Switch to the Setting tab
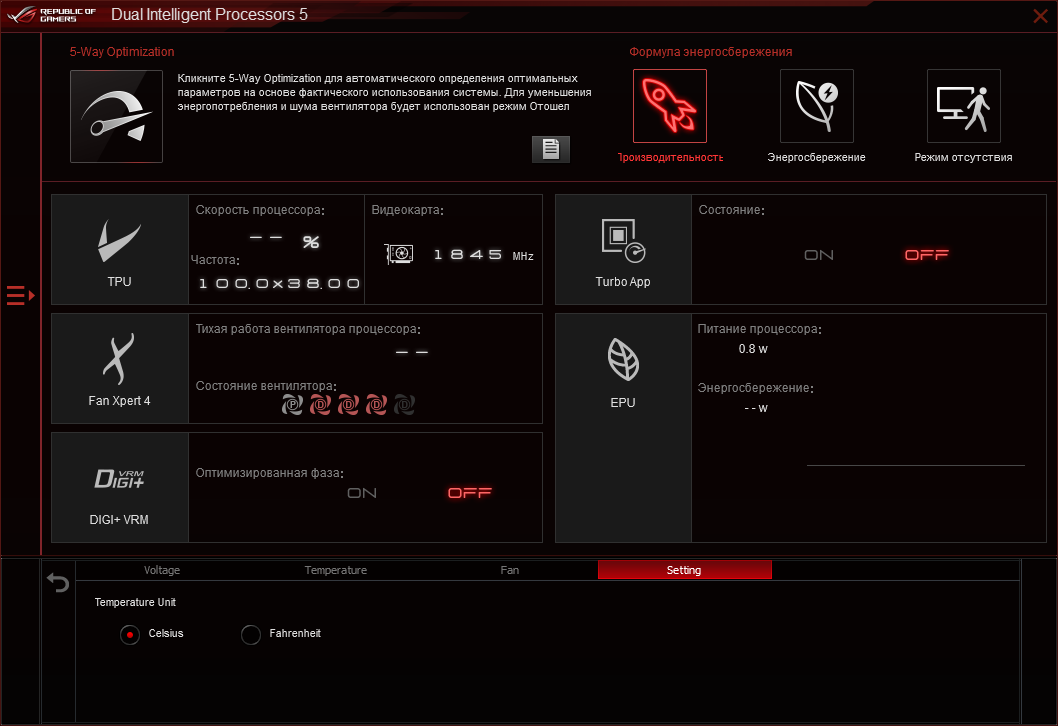This screenshot has height=726, width=1058. (684, 570)
